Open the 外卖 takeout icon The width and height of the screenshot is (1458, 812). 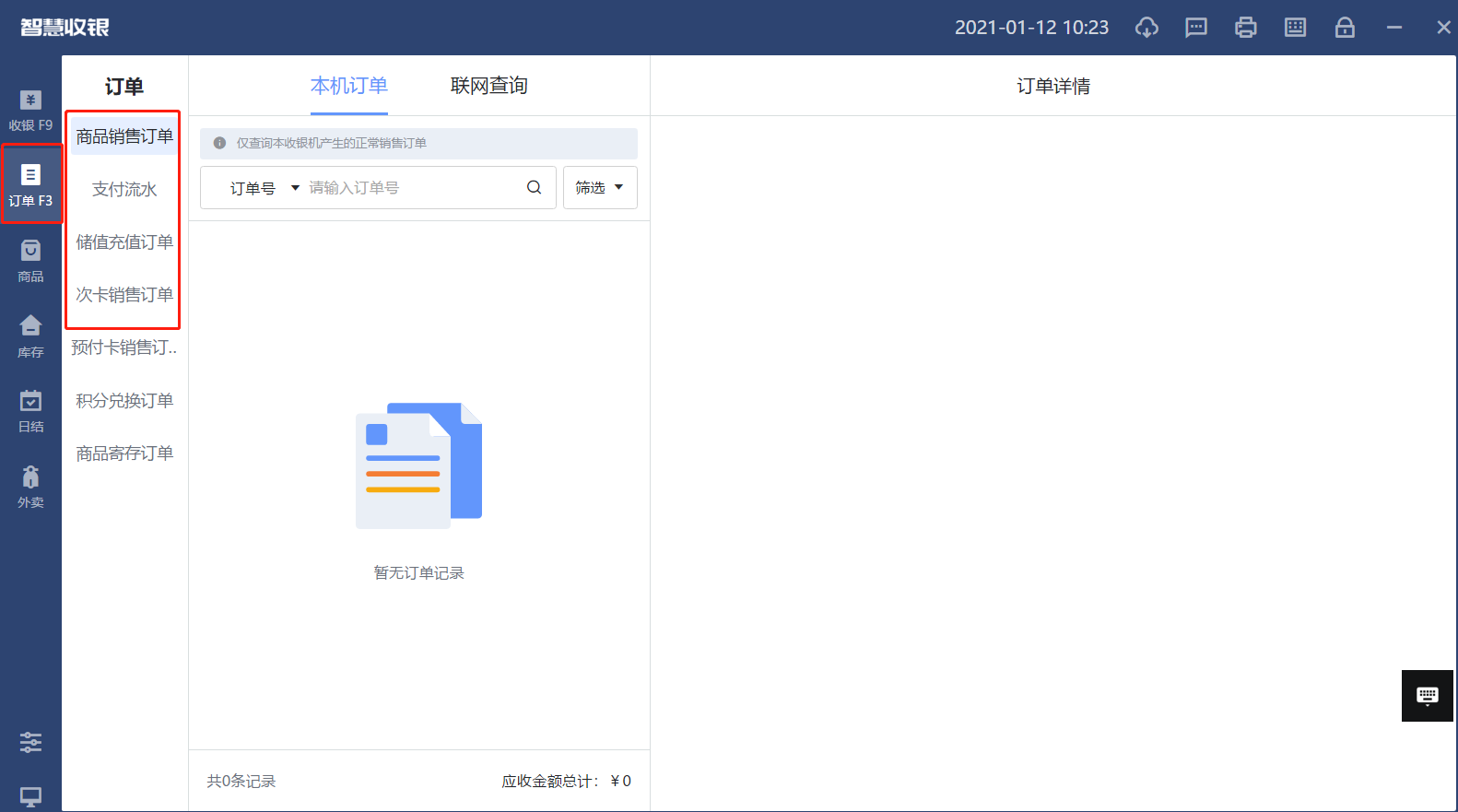coord(30,487)
